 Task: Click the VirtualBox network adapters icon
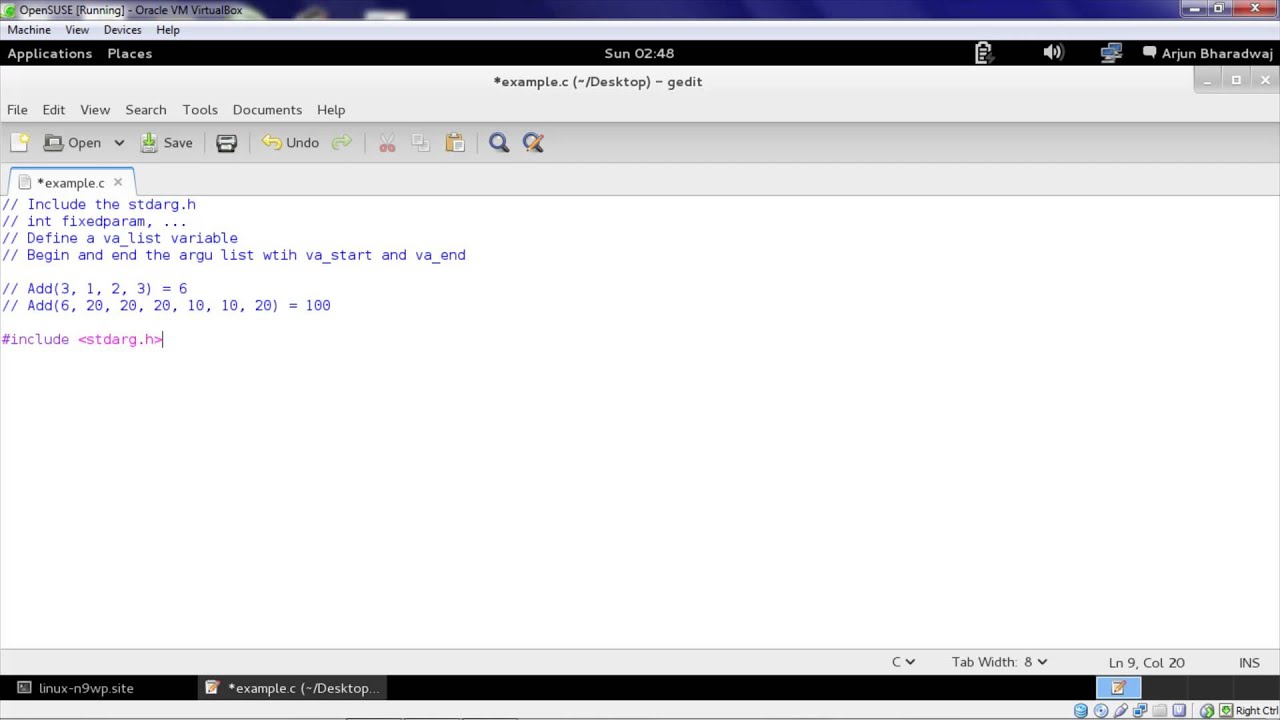point(1140,711)
